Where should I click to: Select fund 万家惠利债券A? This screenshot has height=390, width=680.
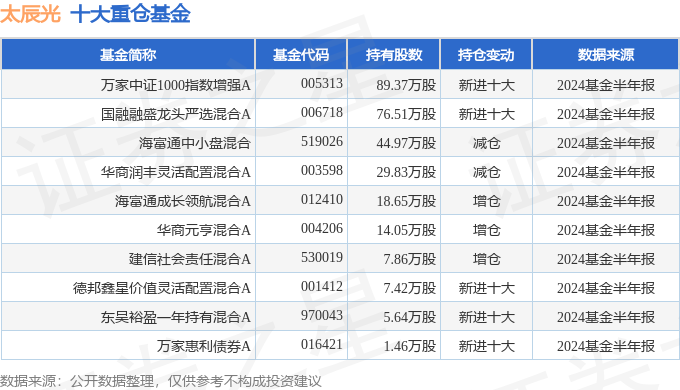click(204, 347)
